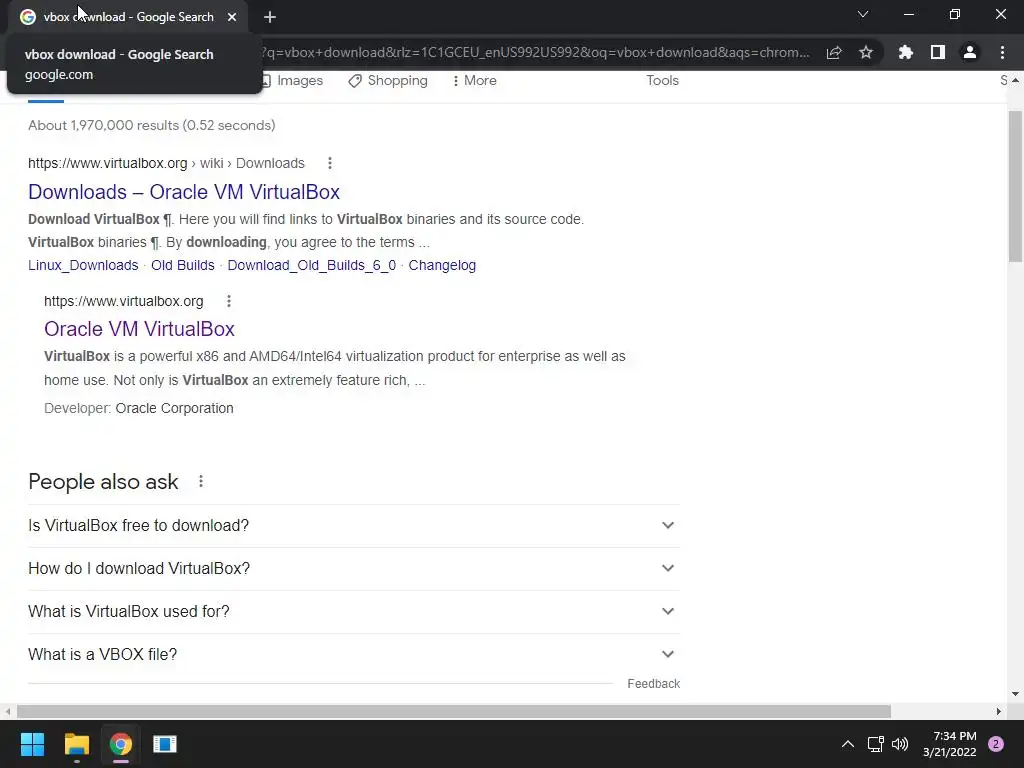Expand "How do I download VirtualBox?"

point(354,569)
